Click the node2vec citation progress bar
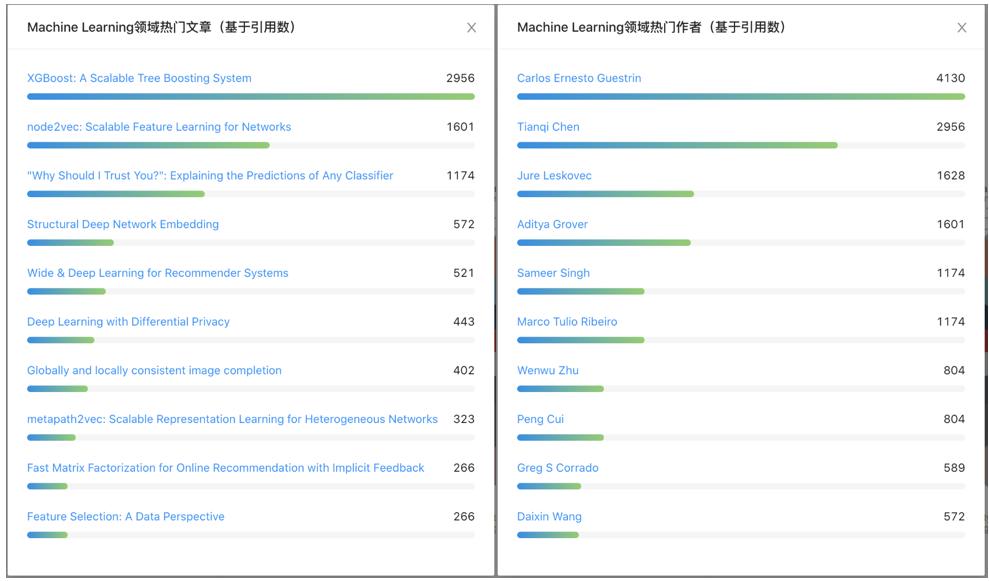989x581 pixels. (251, 145)
